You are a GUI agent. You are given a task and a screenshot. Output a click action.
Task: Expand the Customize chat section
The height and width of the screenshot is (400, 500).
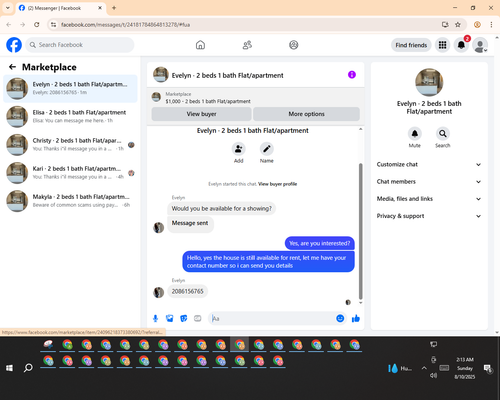(x=429, y=164)
